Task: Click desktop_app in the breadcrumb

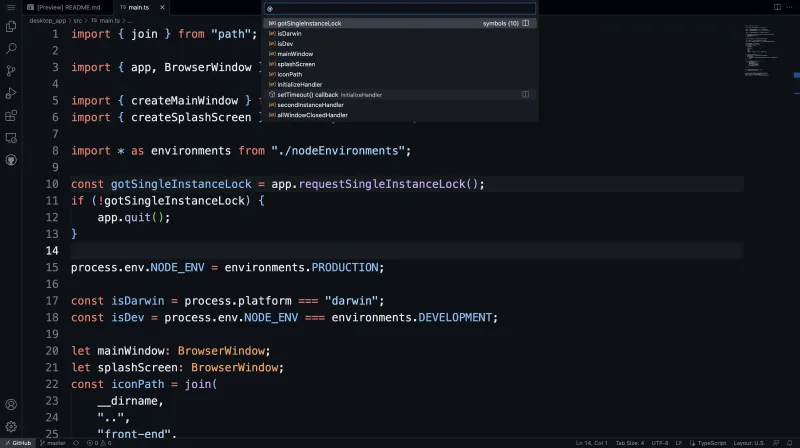Action: tap(47, 20)
